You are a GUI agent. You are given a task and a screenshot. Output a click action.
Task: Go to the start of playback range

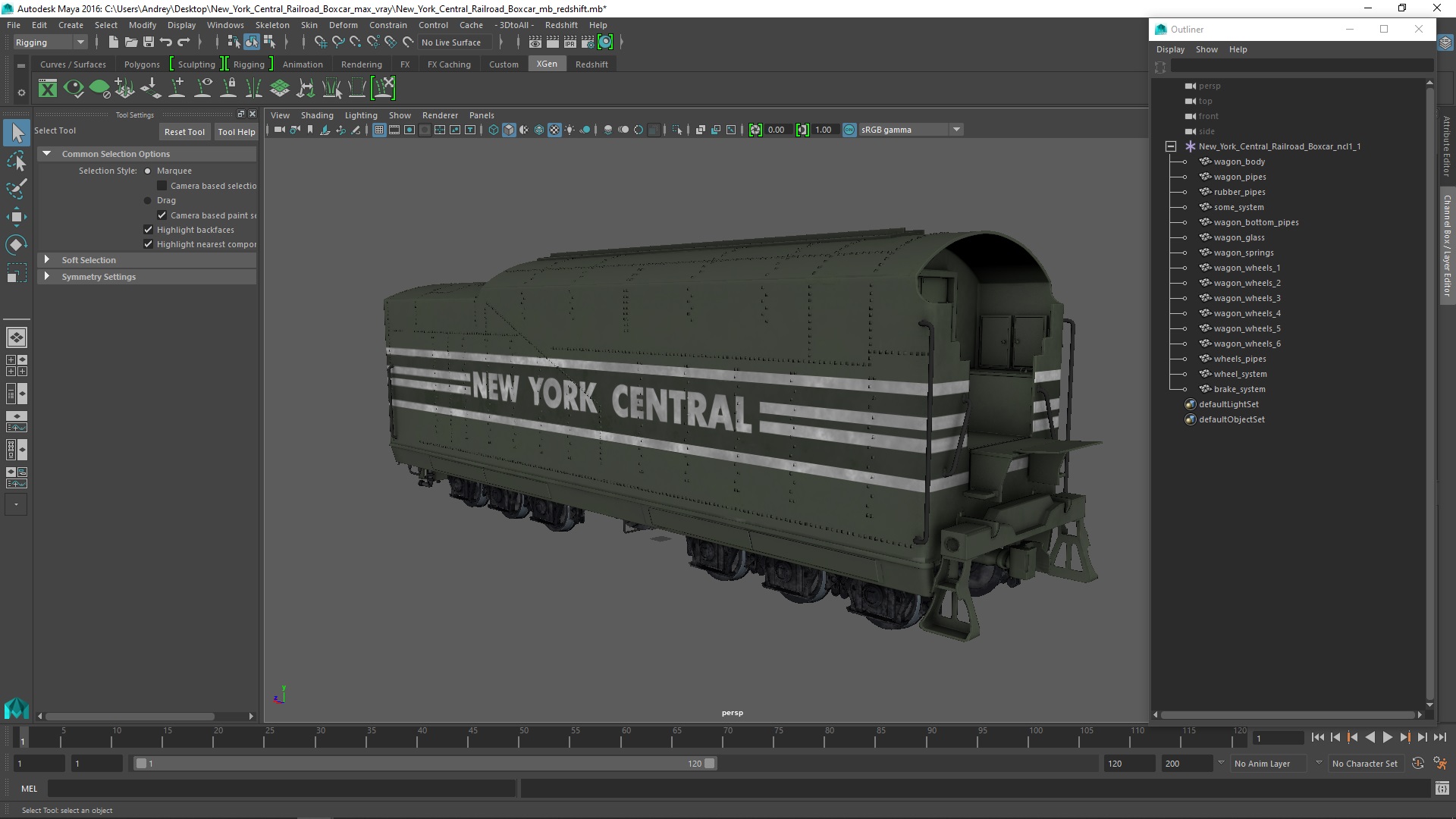pos(1317,737)
